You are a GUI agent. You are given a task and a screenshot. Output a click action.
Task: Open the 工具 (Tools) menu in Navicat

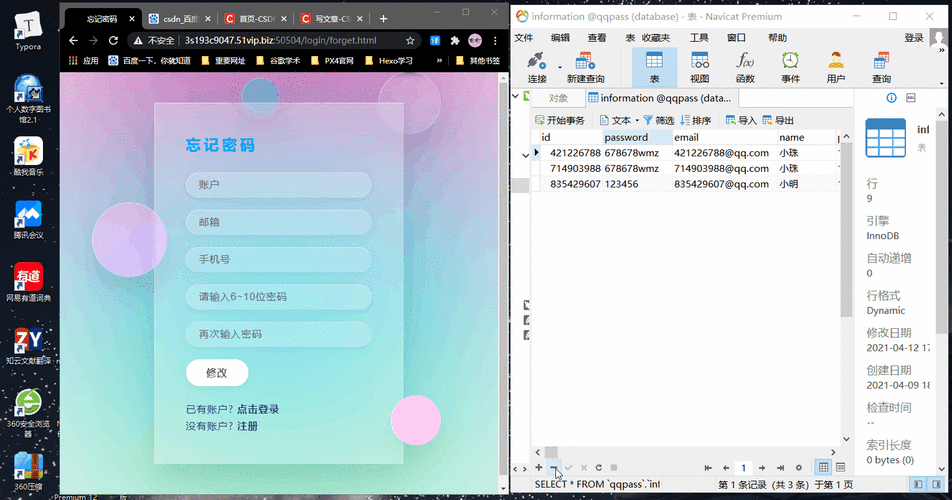(699, 38)
